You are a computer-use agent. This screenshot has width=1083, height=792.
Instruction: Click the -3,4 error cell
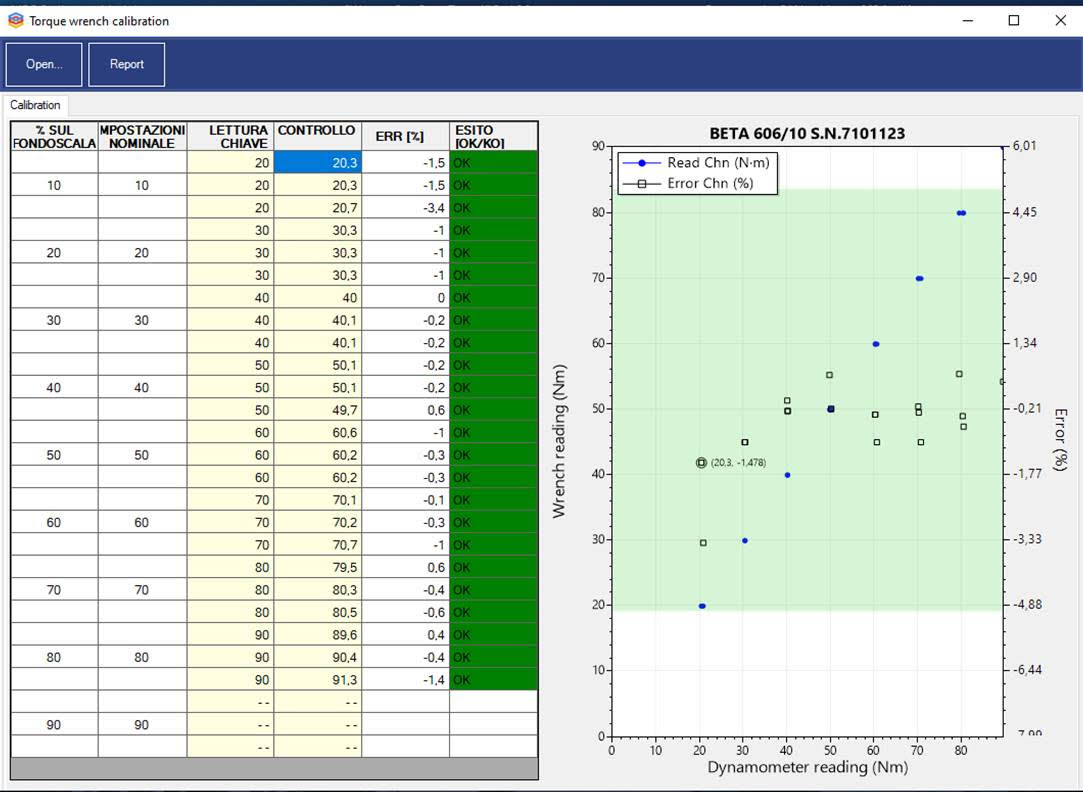[405, 208]
